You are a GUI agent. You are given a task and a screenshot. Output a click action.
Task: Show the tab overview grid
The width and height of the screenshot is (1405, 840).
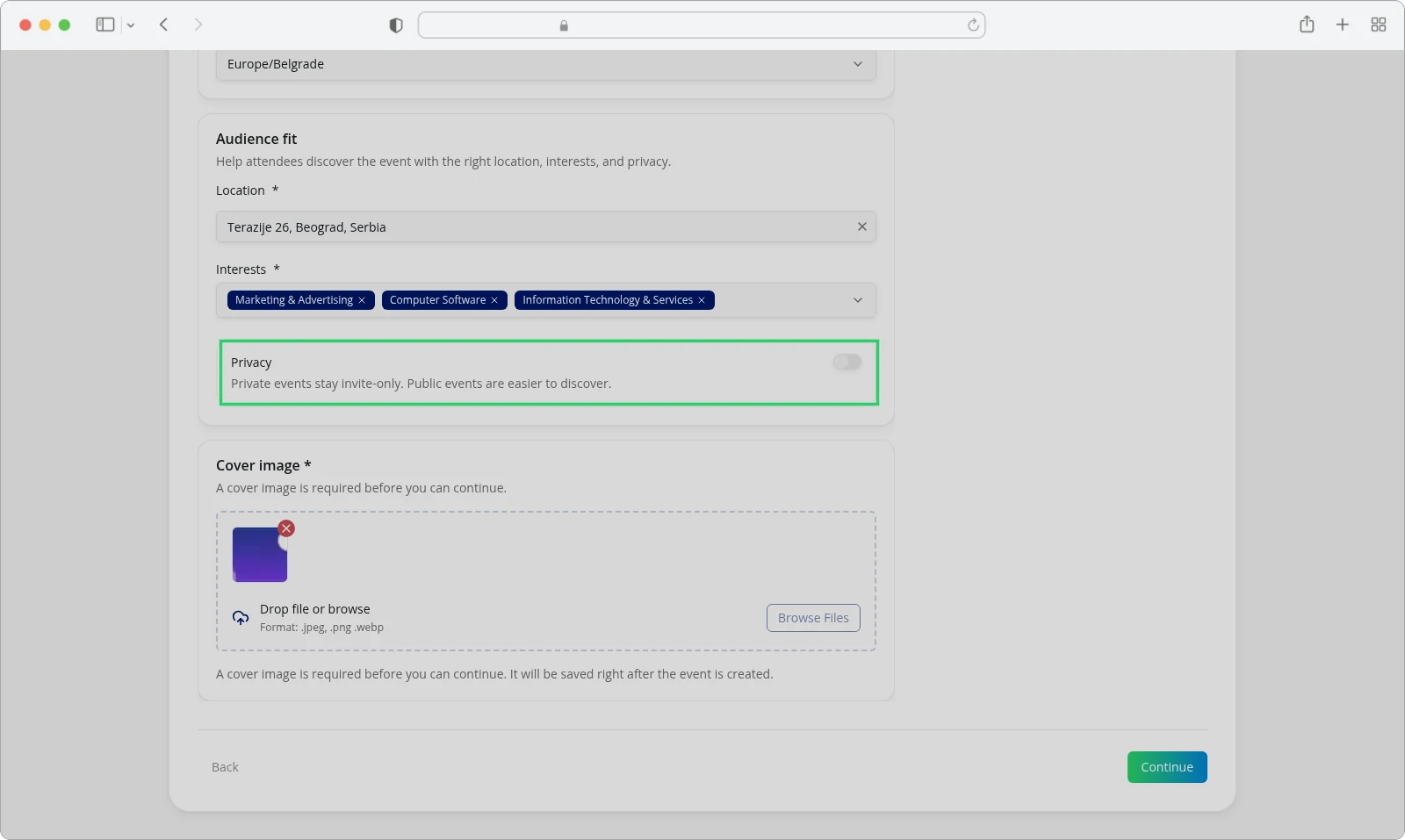[1379, 25]
